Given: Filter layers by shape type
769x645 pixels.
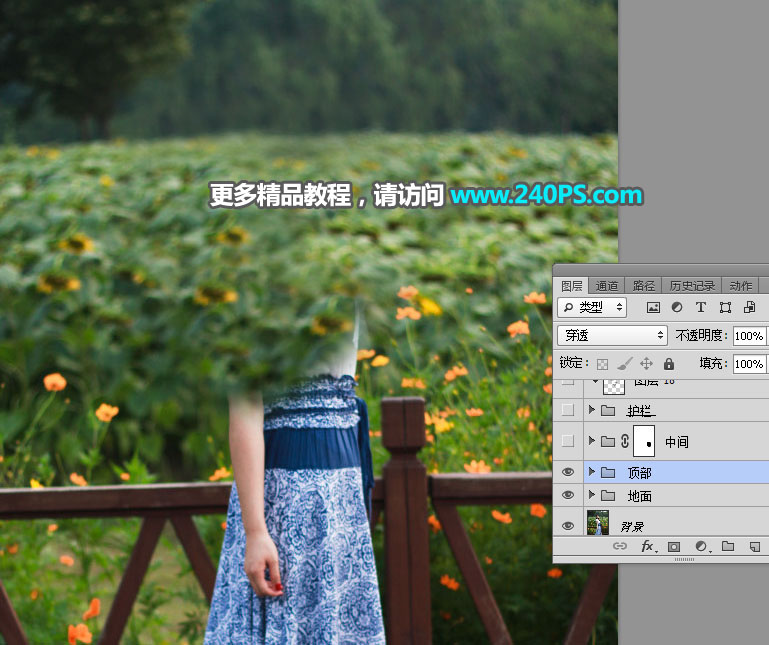Looking at the screenshot, I should pyautogui.click(x=725, y=308).
